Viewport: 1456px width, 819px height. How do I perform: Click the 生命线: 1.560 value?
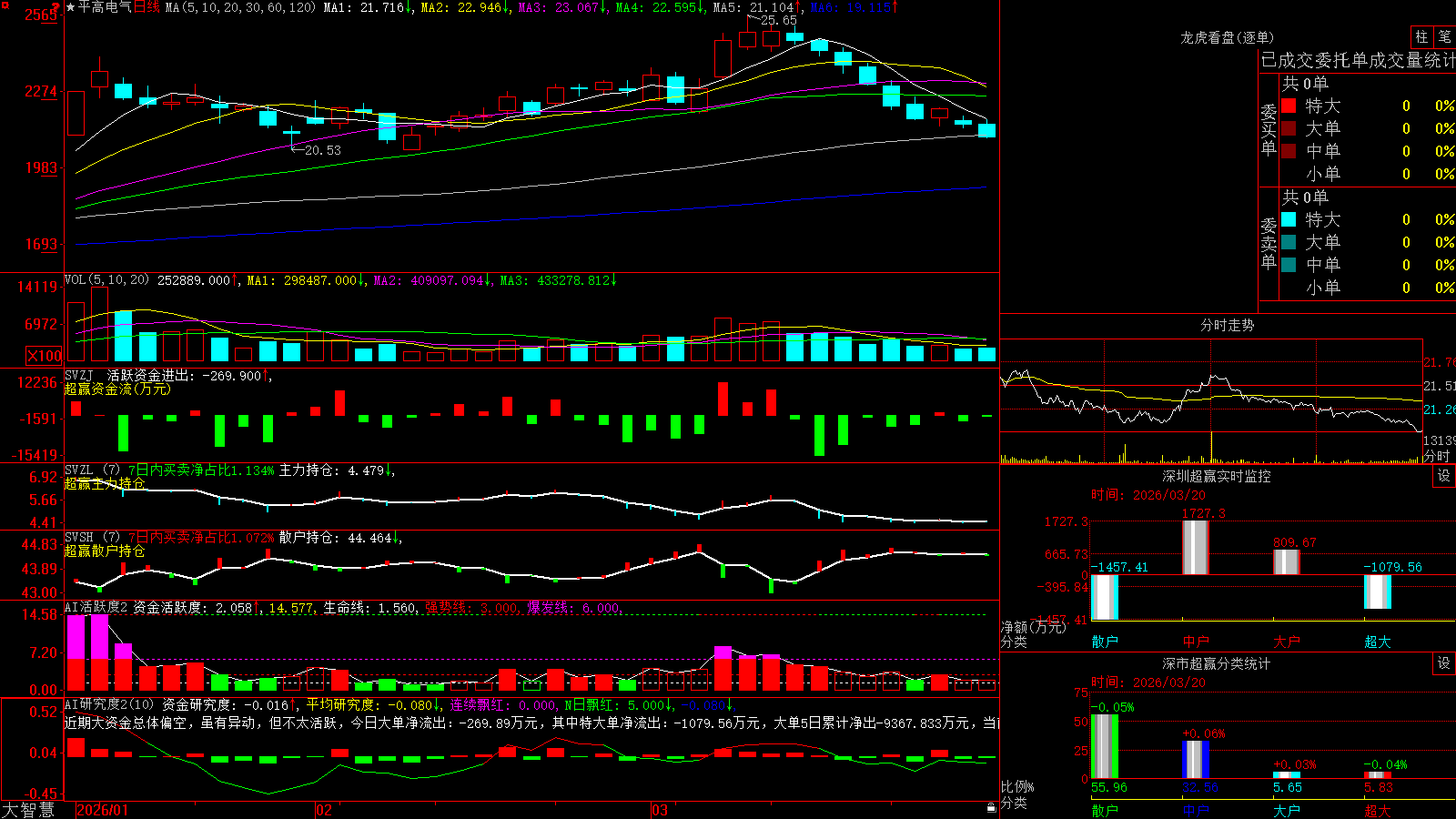click(x=371, y=607)
